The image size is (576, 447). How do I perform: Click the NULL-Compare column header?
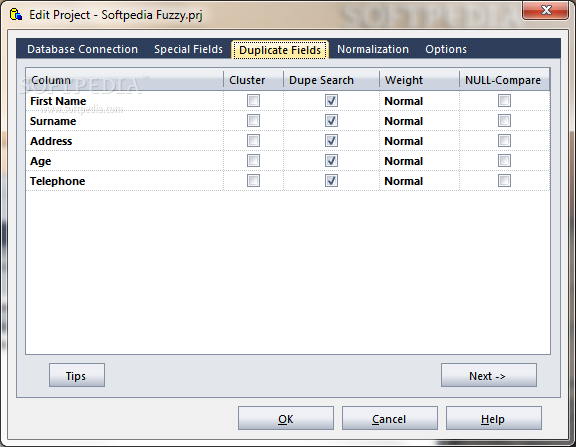[x=504, y=80]
